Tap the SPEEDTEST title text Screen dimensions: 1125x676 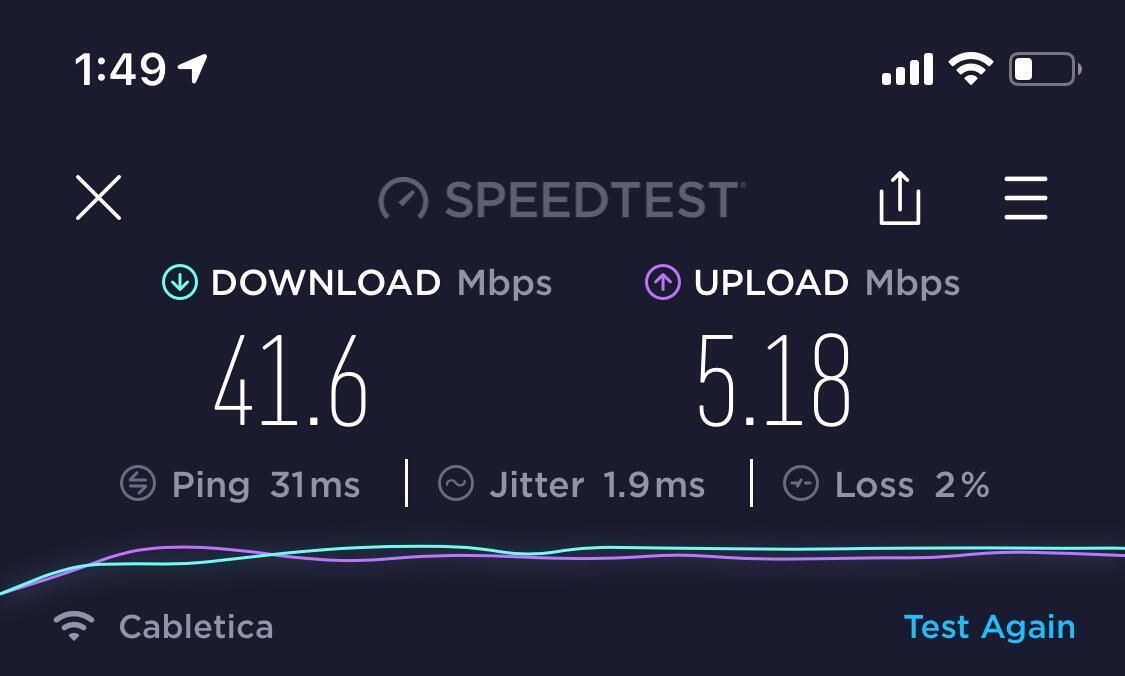click(593, 199)
